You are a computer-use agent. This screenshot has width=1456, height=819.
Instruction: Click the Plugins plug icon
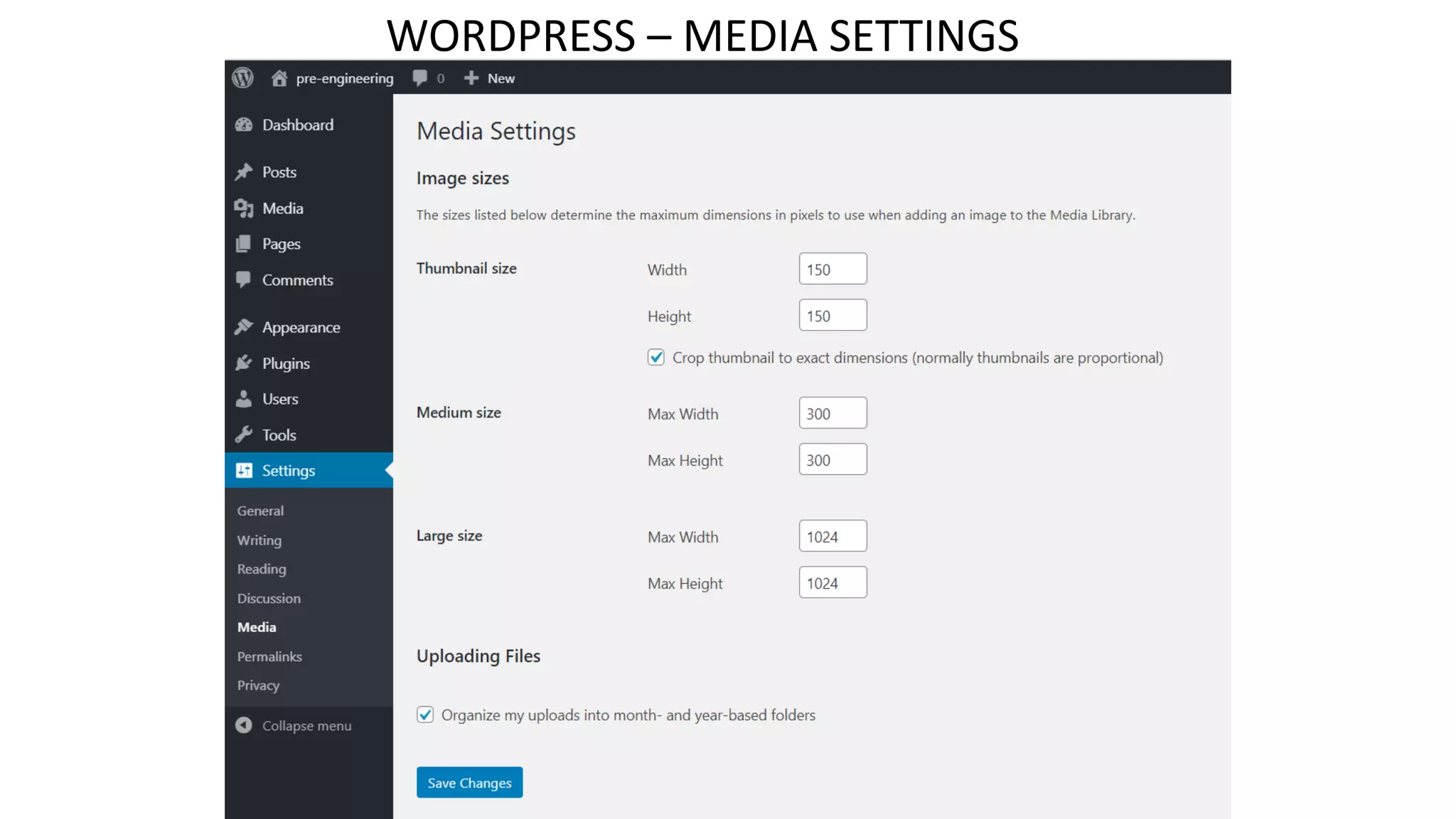[x=244, y=363]
